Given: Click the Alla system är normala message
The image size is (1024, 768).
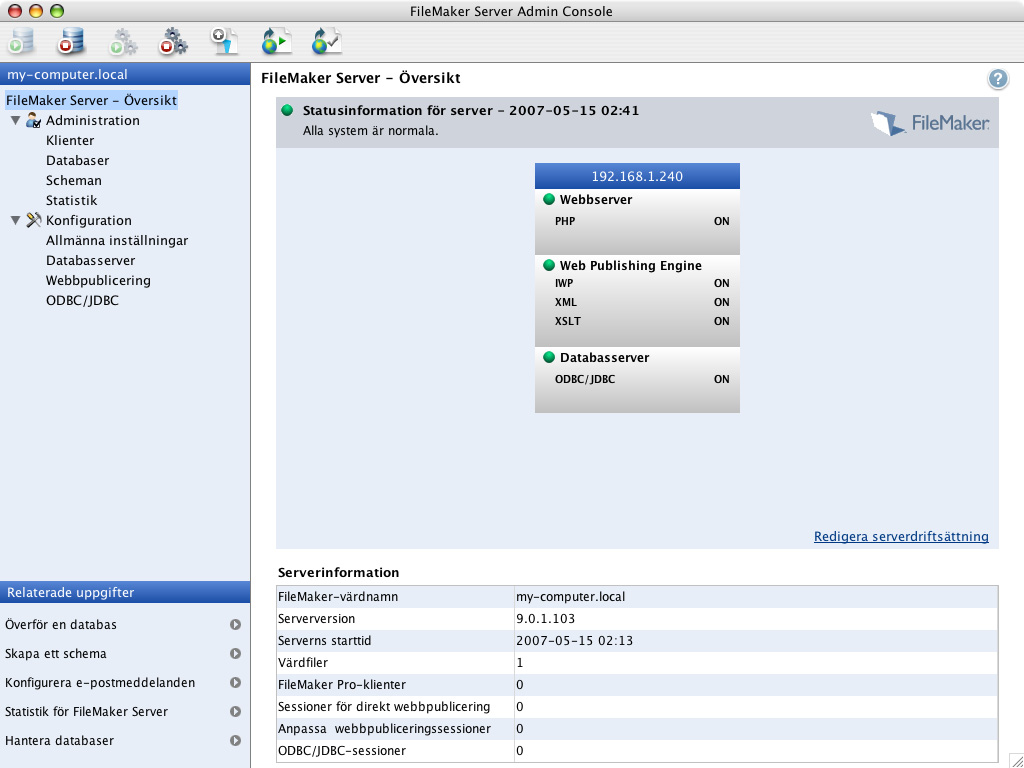Looking at the screenshot, I should point(370,131).
